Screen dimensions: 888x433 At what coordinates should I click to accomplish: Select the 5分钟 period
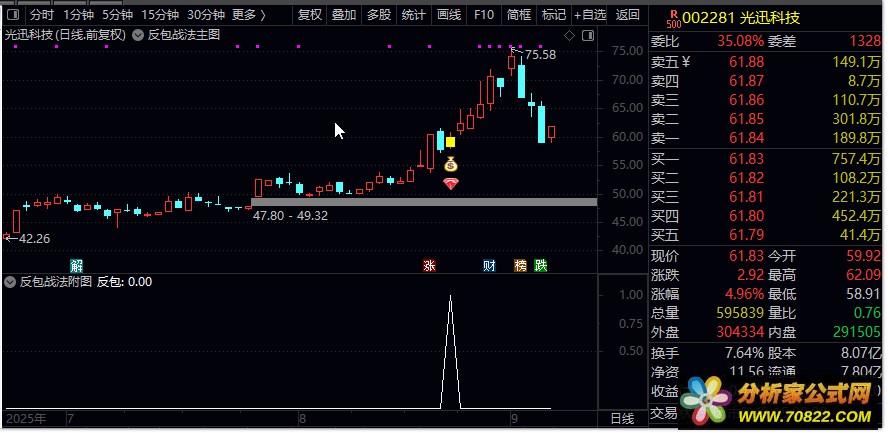118,15
